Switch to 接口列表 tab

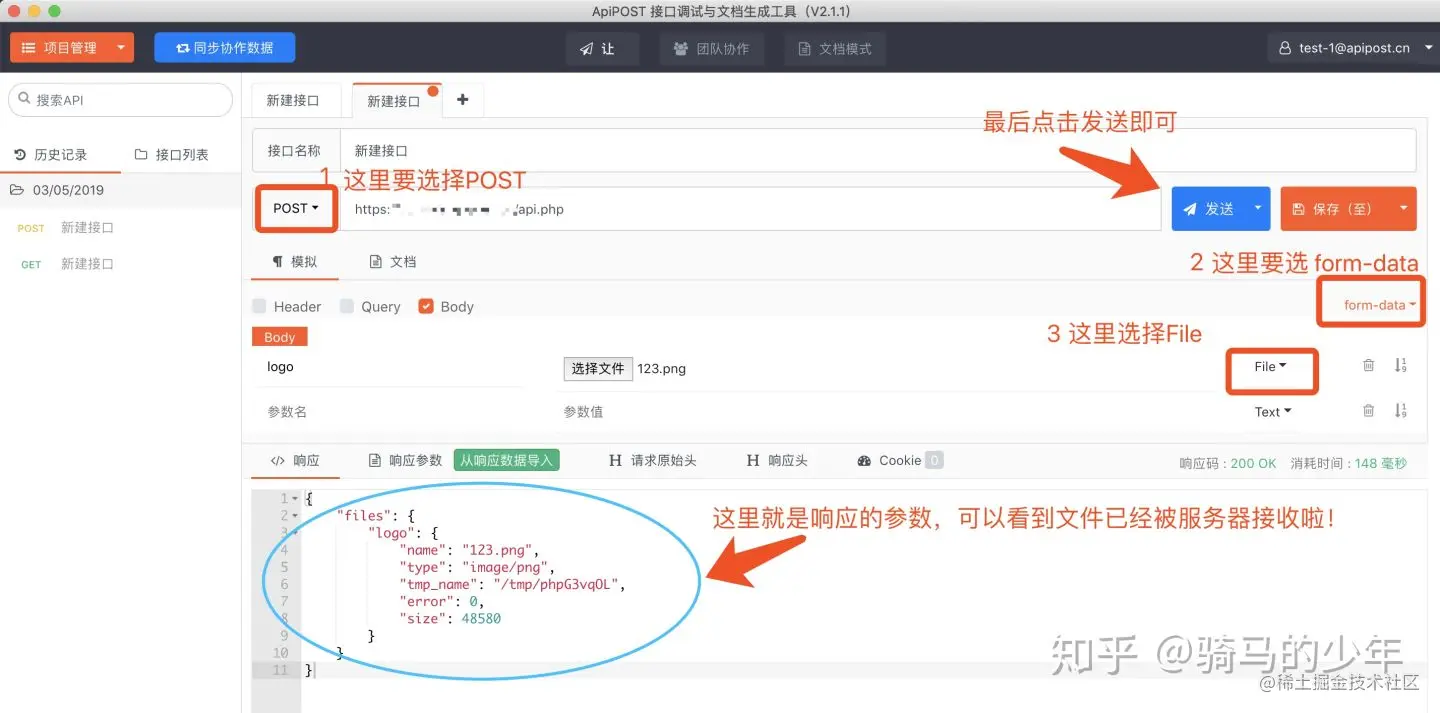click(172, 155)
